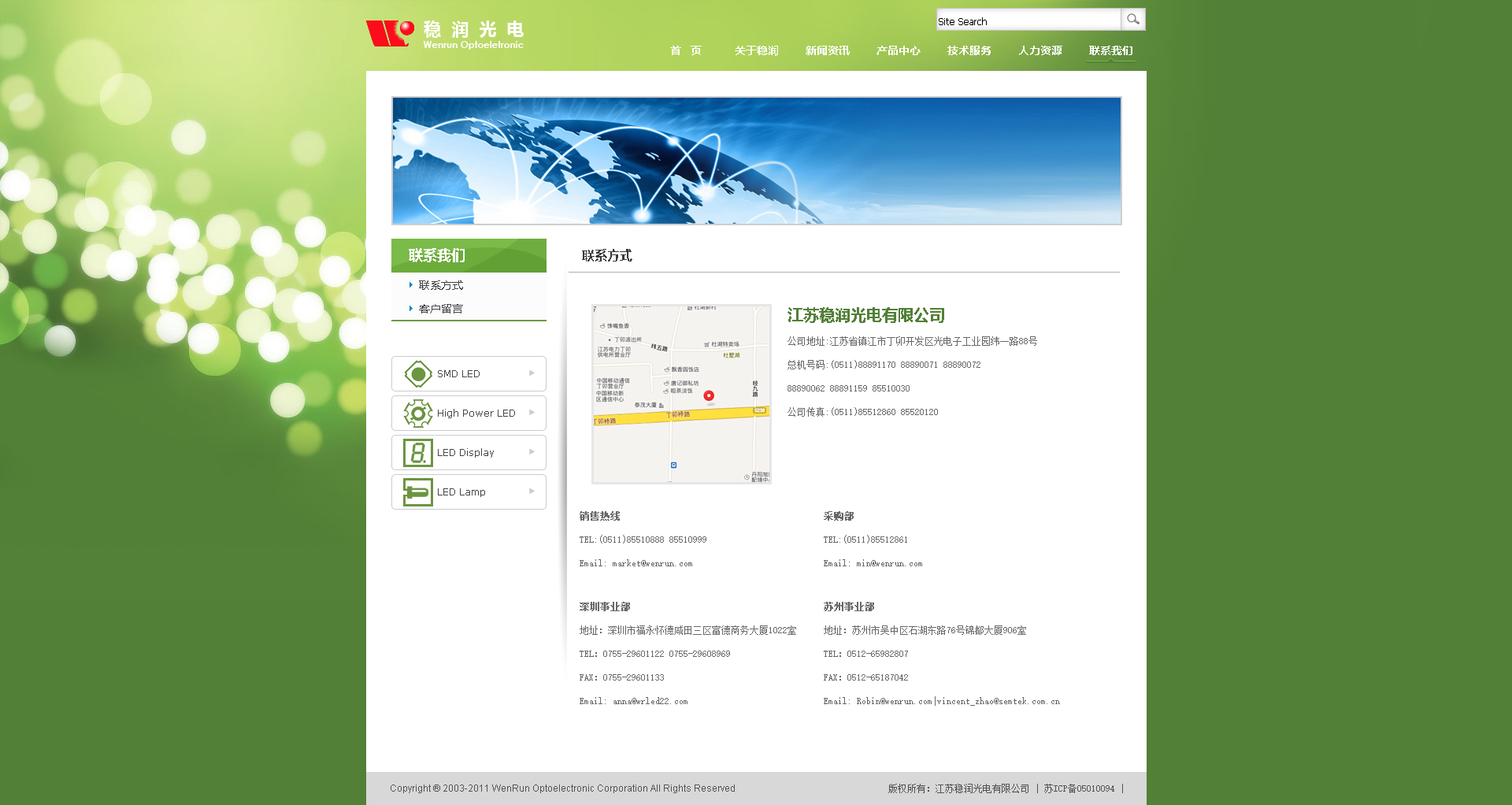Expand the LED Display arrow

click(x=532, y=452)
